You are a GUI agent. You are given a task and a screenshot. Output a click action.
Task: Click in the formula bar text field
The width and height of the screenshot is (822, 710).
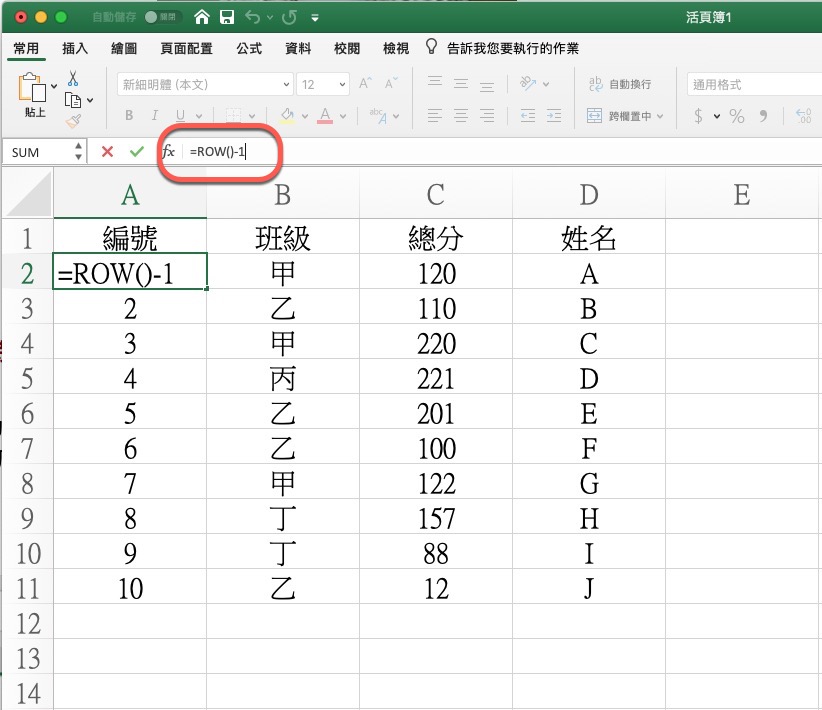pos(500,152)
